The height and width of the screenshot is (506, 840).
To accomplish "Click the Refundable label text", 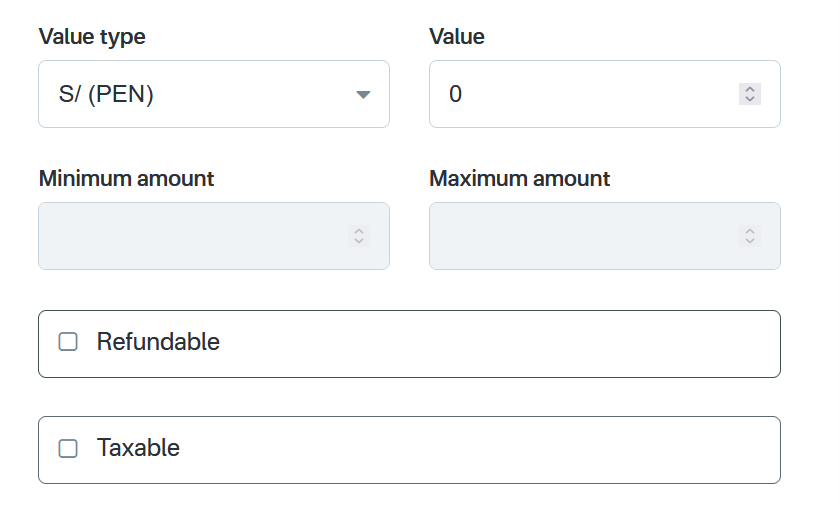I will point(158,342).
